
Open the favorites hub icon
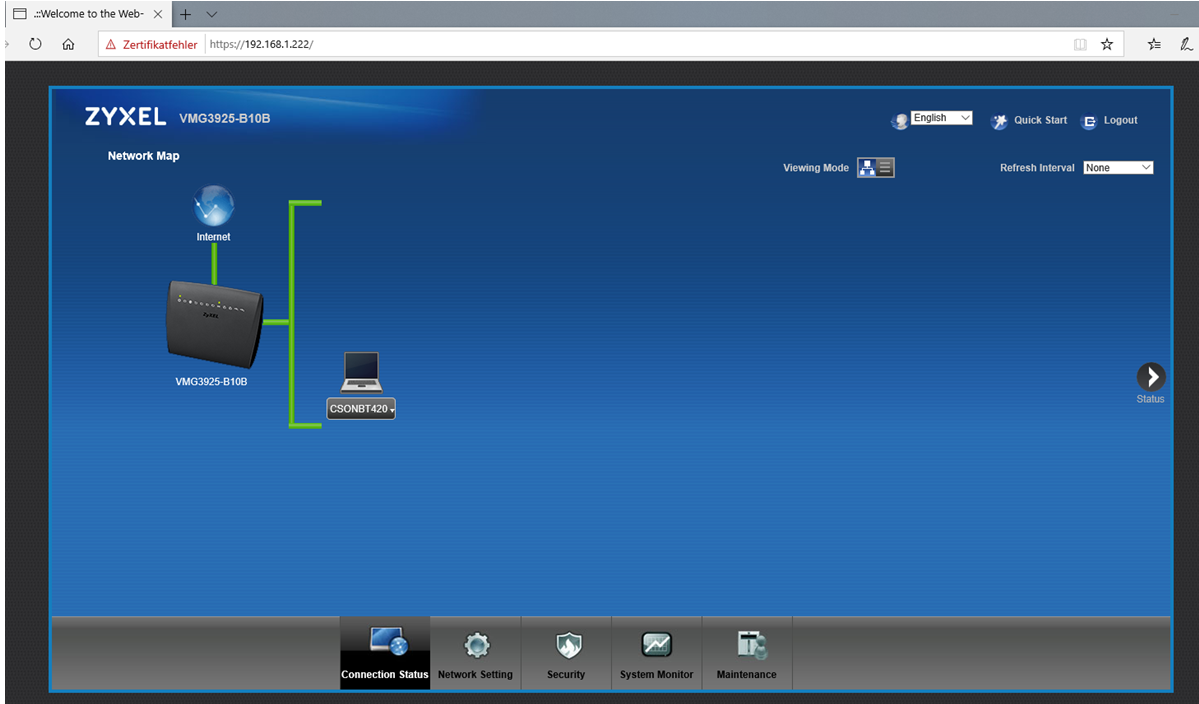1154,44
